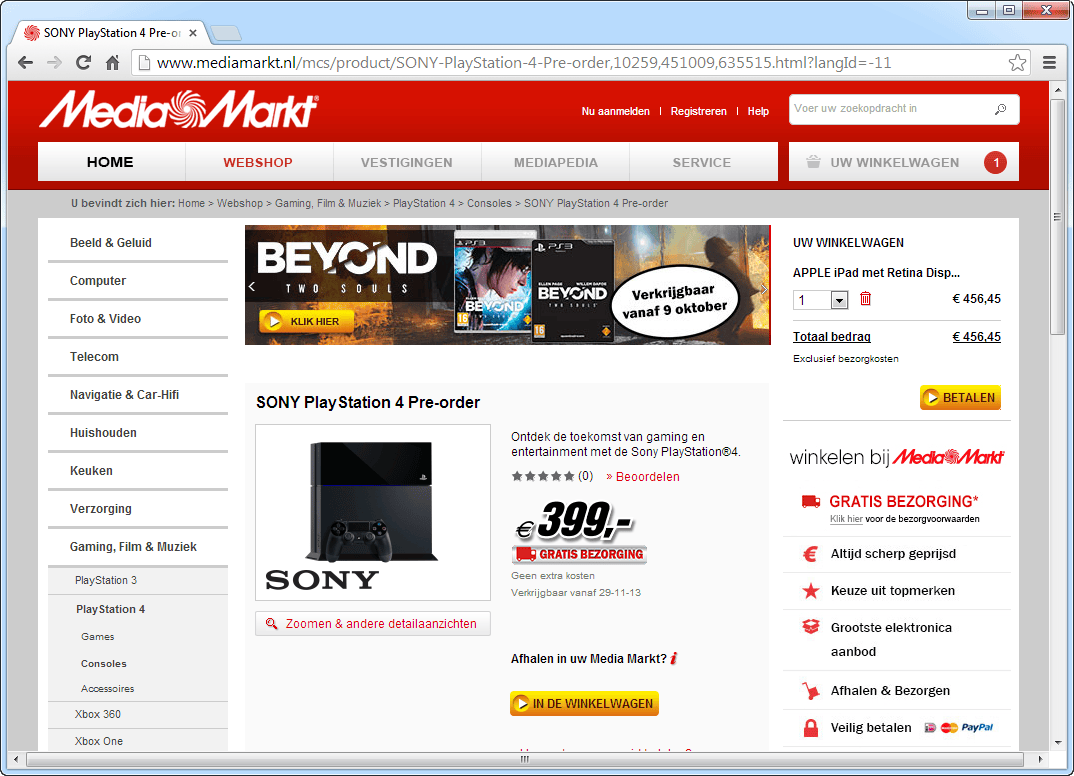Open the WEBSHOP navigation tab
Viewport: 1074px width, 776px height.
258,162
